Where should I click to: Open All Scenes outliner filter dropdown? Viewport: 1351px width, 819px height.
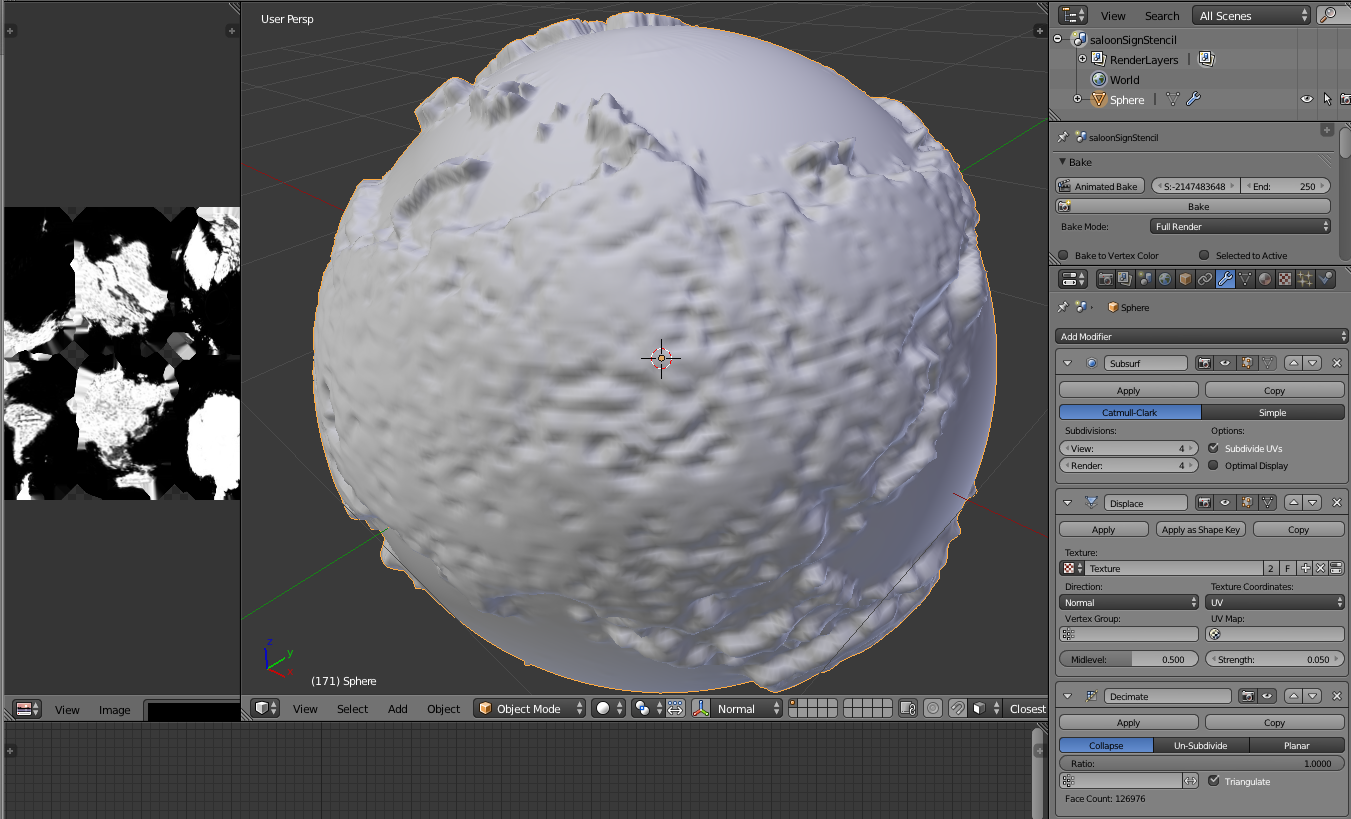coord(1251,15)
